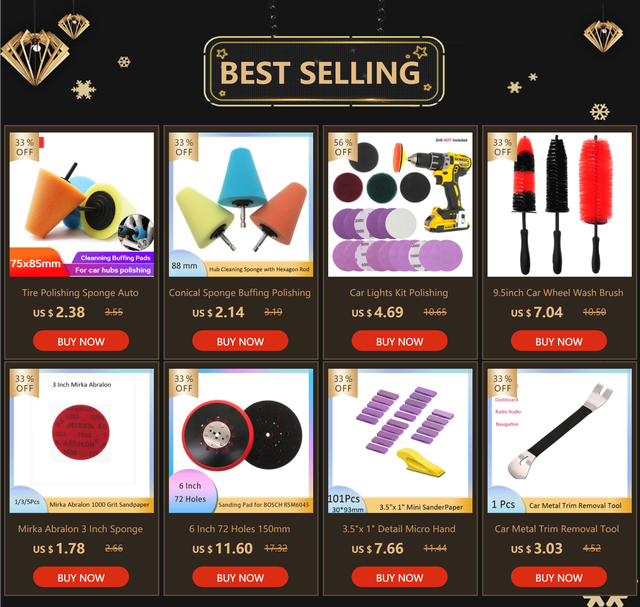Click the BEST SELLING banner sign
This screenshot has width=640, height=607.
click(x=324, y=71)
